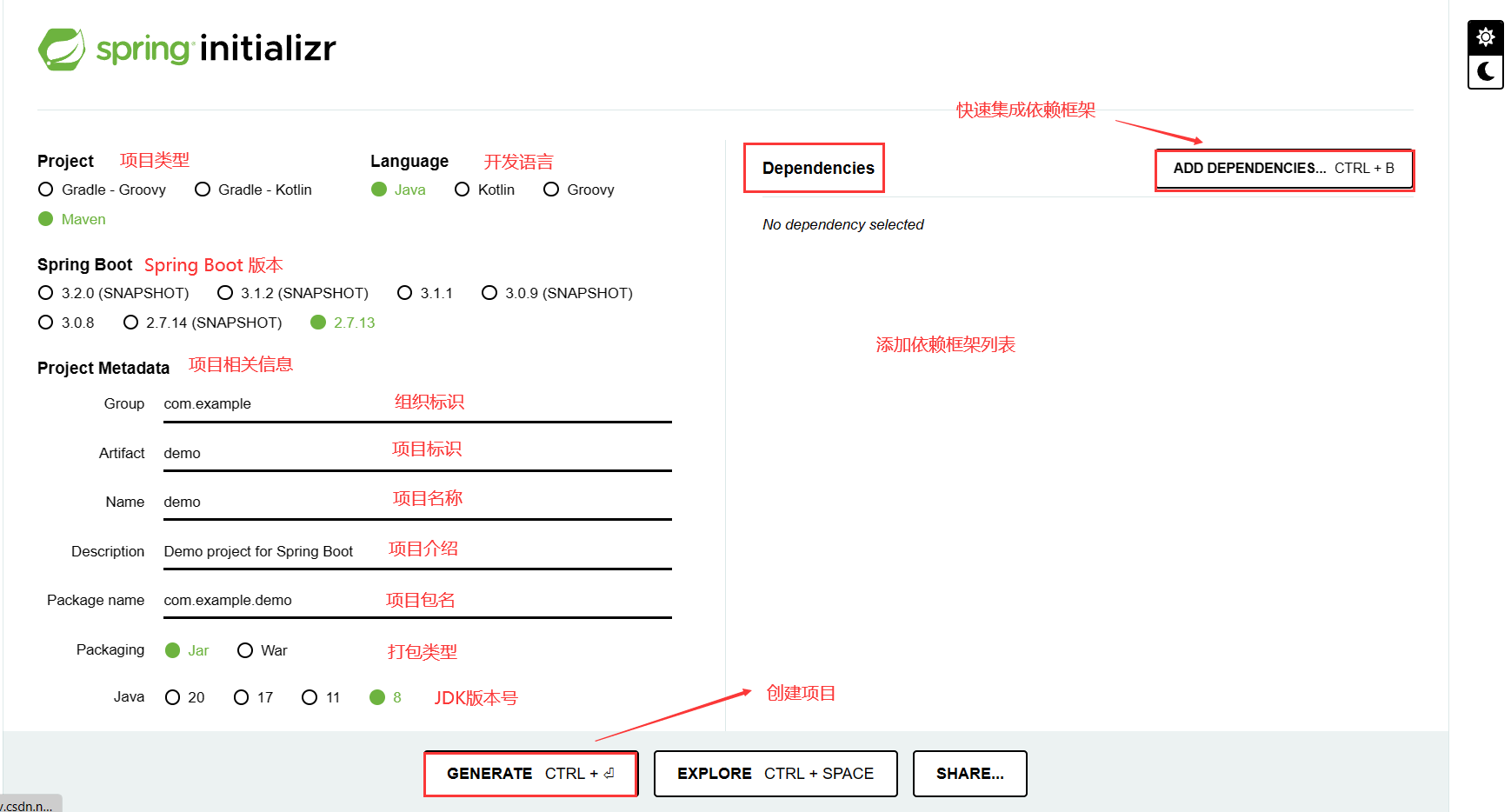1511x812 pixels.
Task: Choose Kotlin as the language
Action: 485,190
